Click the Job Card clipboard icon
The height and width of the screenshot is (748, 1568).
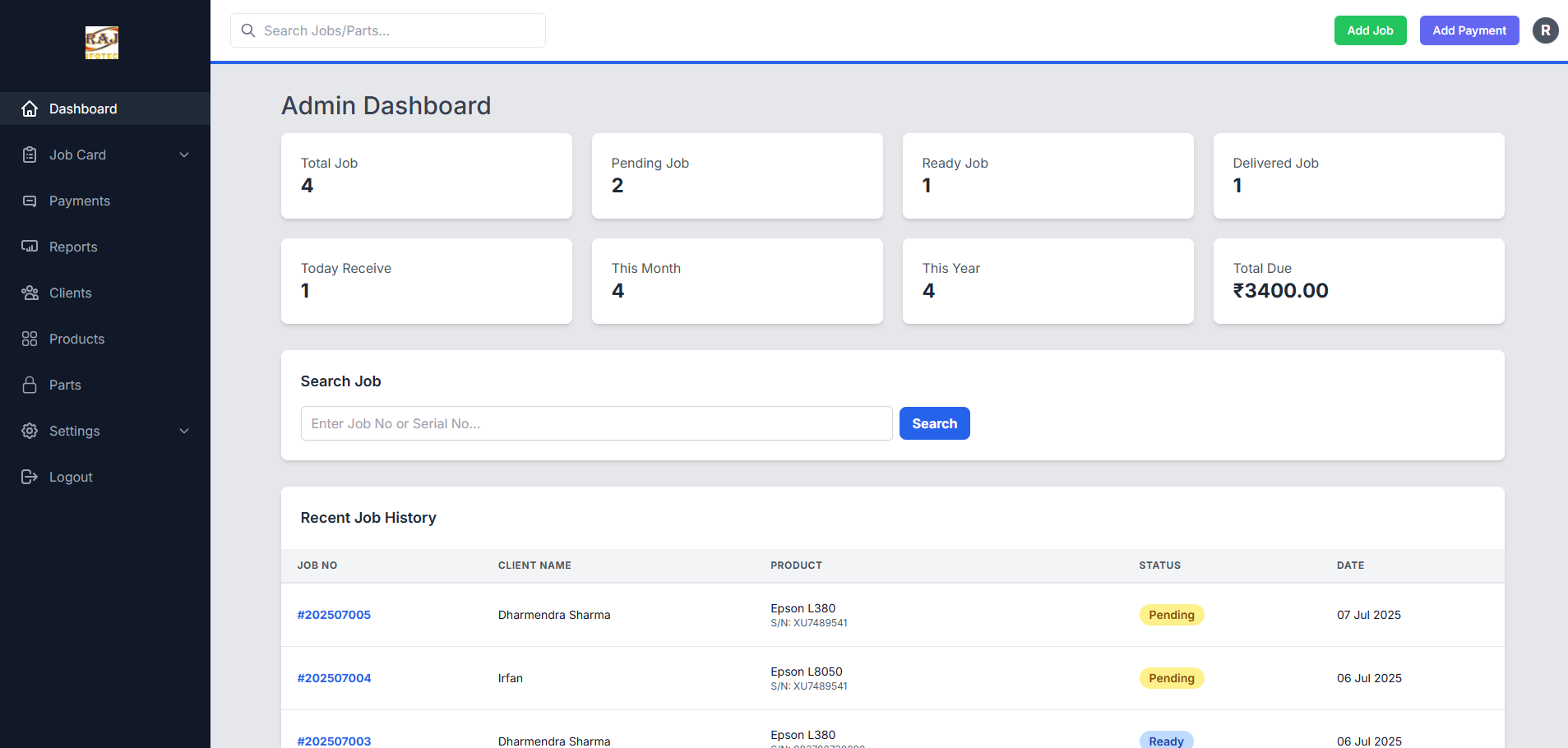(x=30, y=155)
